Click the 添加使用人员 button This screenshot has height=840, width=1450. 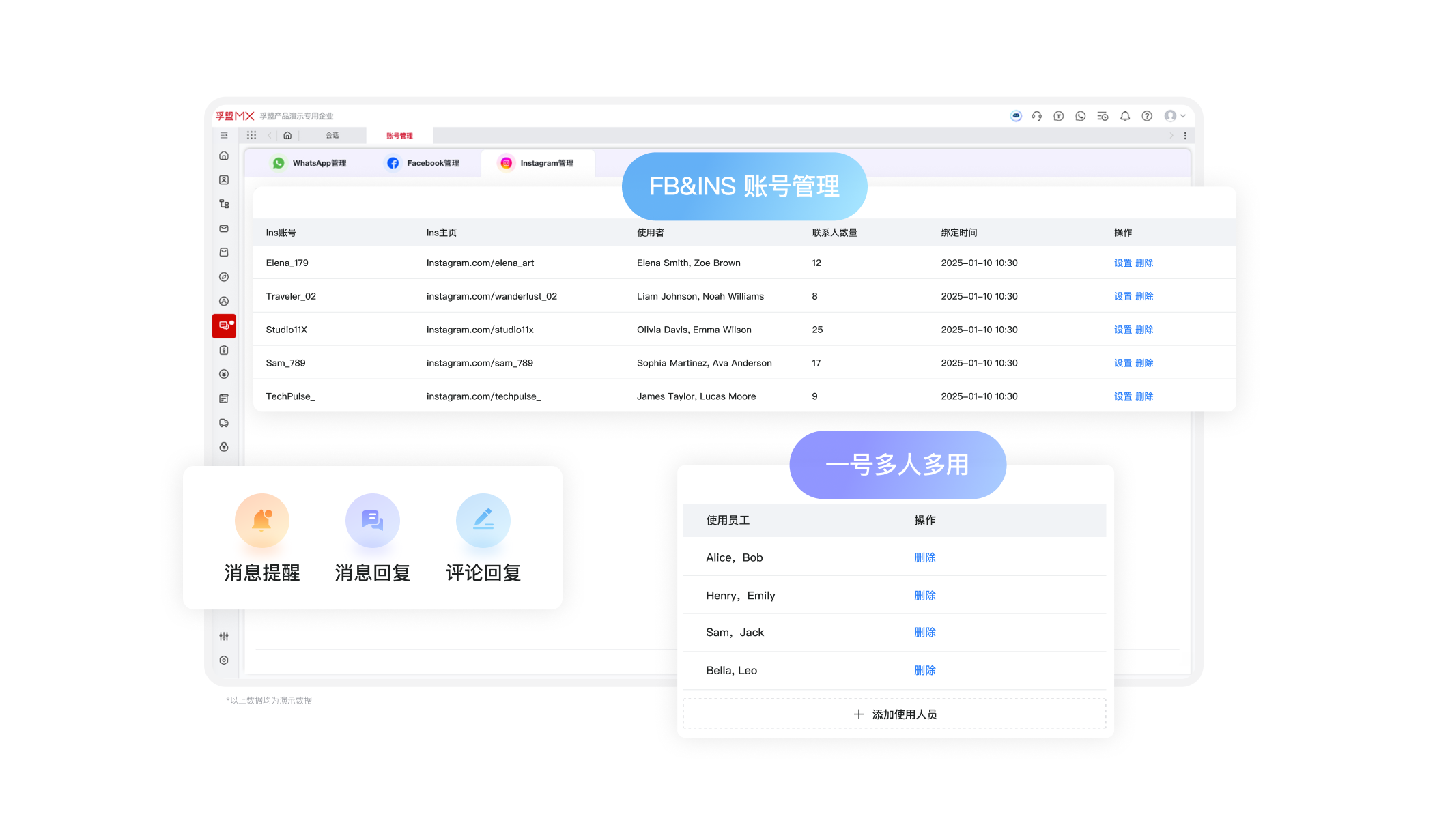(x=894, y=714)
